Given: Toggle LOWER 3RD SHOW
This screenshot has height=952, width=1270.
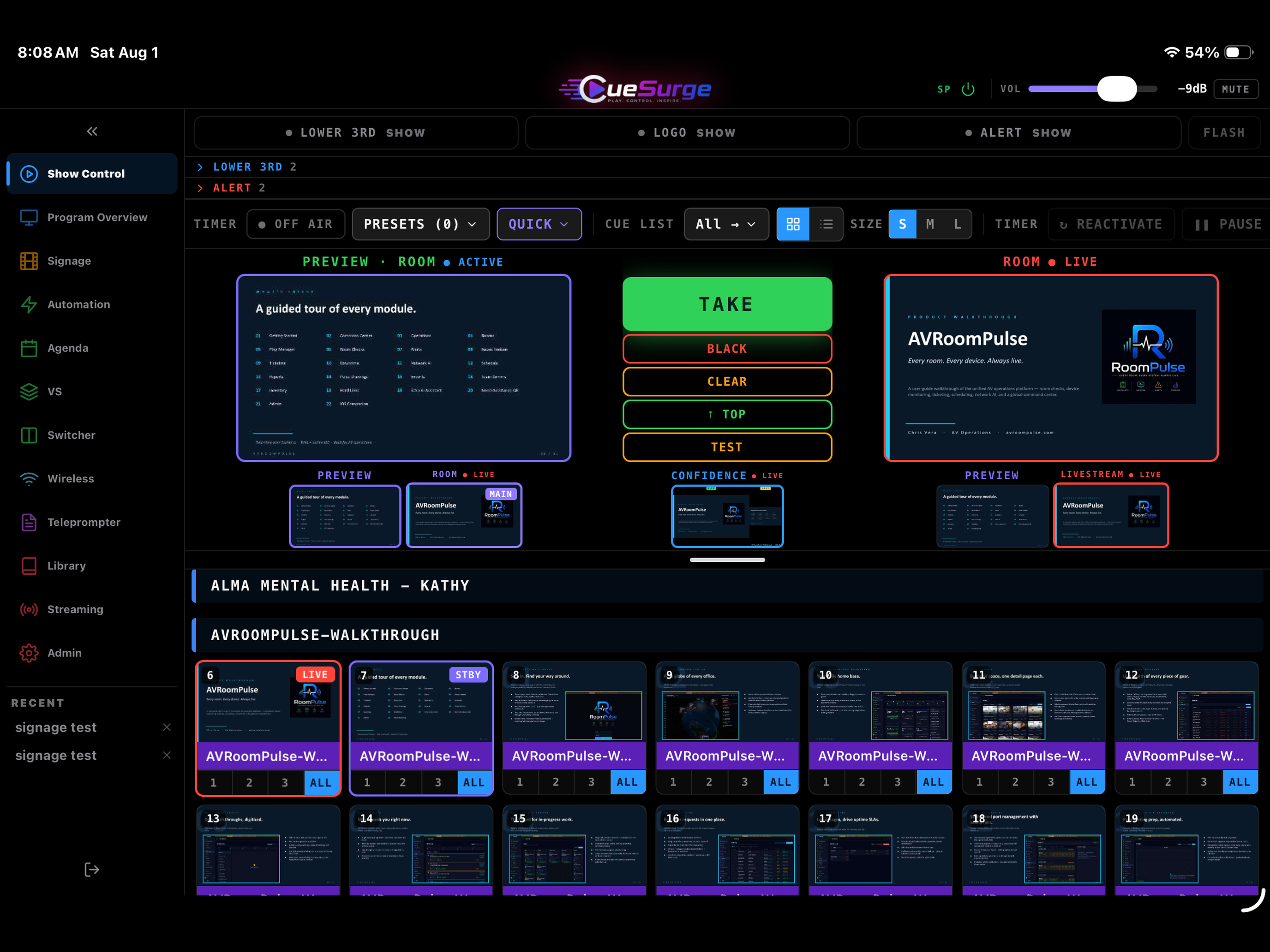Looking at the screenshot, I should [356, 132].
